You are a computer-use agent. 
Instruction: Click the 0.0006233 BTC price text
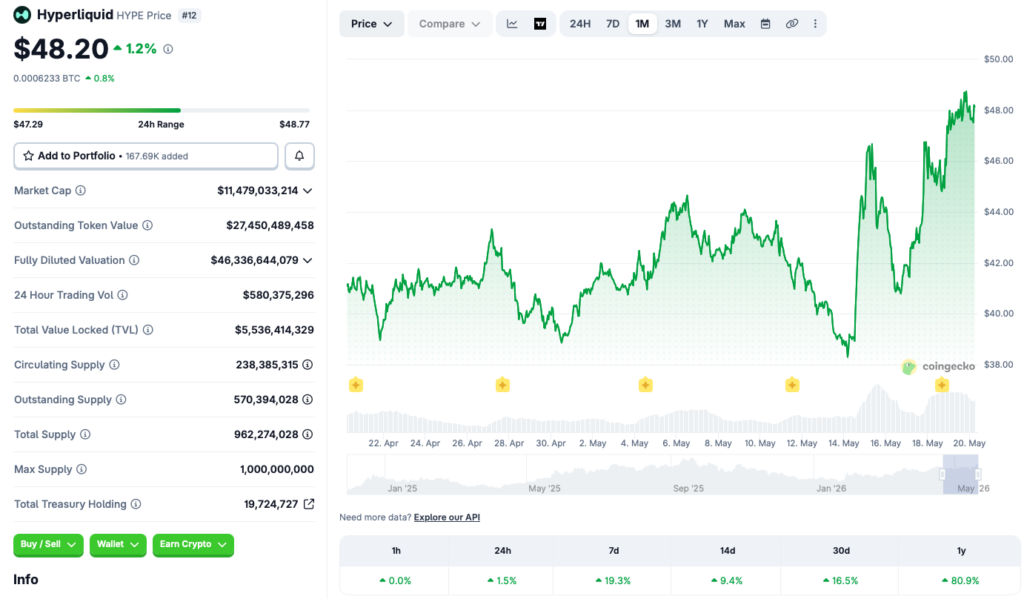click(x=47, y=78)
